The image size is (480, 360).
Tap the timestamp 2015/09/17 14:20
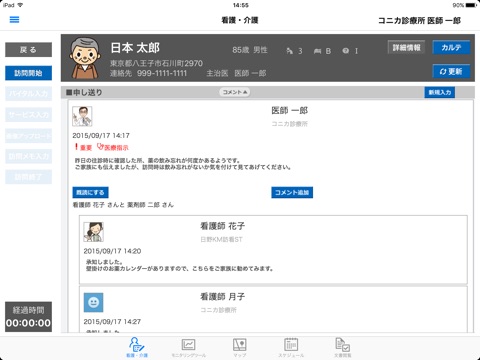click(x=112, y=251)
